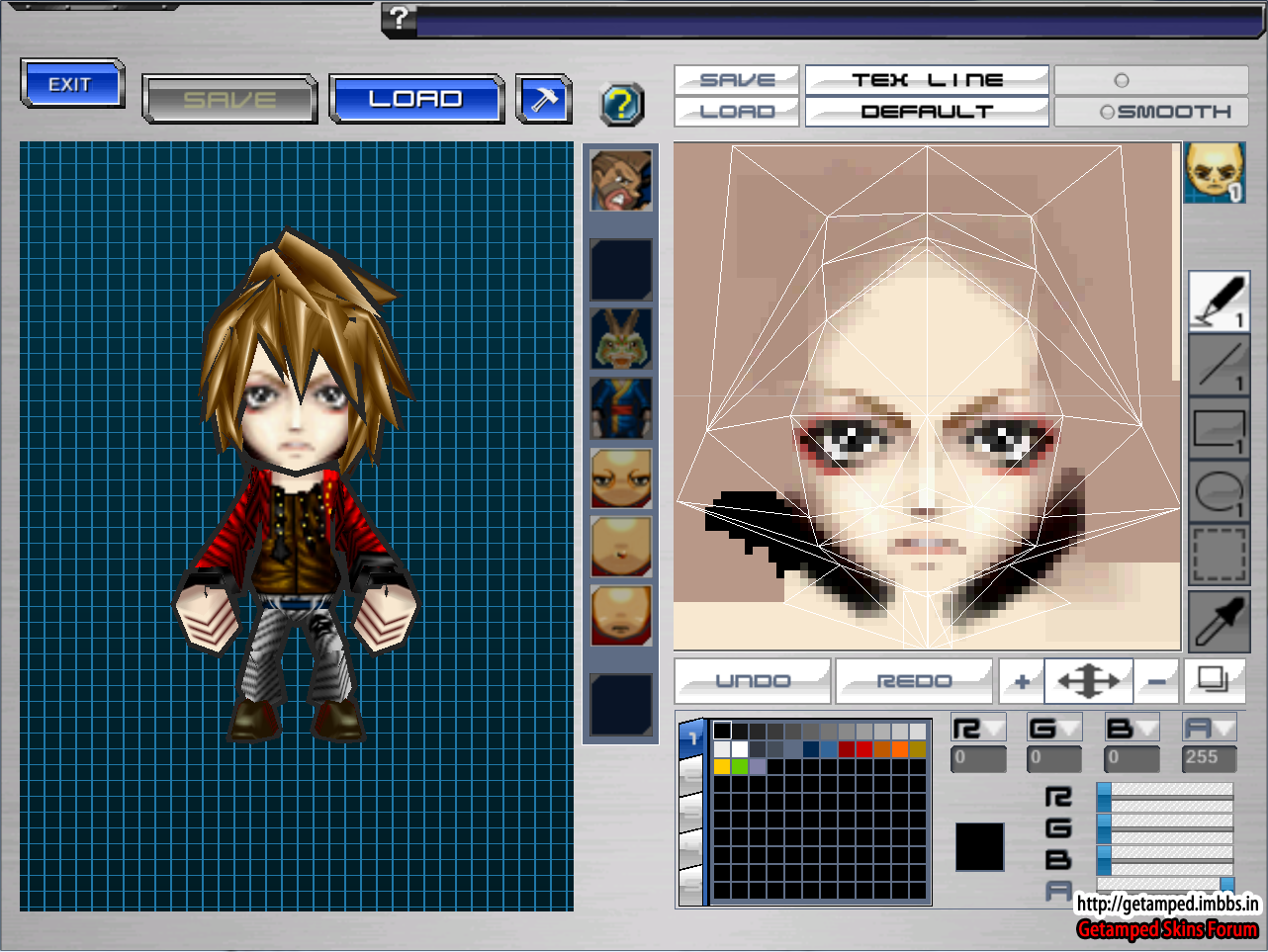
Task: Activate the four-arrow pan tool
Action: [x=1088, y=681]
